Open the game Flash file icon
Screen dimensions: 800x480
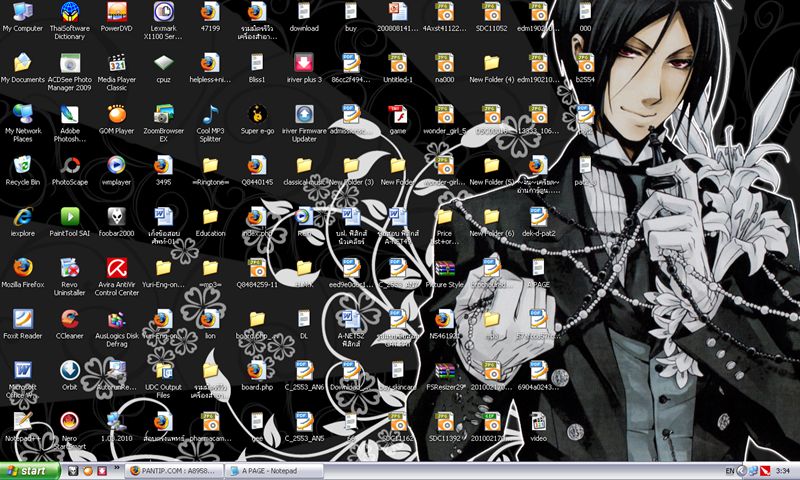pyautogui.click(x=398, y=114)
